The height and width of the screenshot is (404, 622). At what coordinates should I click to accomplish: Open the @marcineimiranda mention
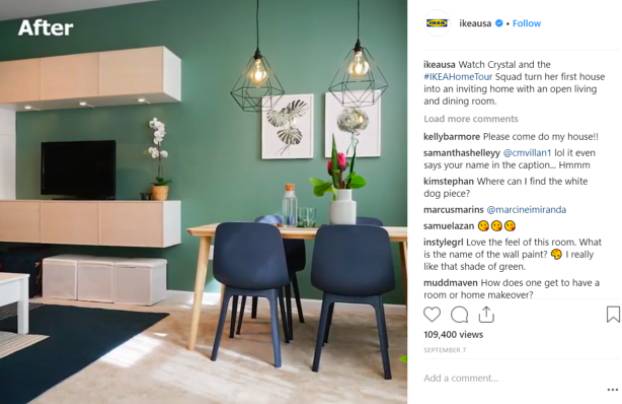coord(526,210)
